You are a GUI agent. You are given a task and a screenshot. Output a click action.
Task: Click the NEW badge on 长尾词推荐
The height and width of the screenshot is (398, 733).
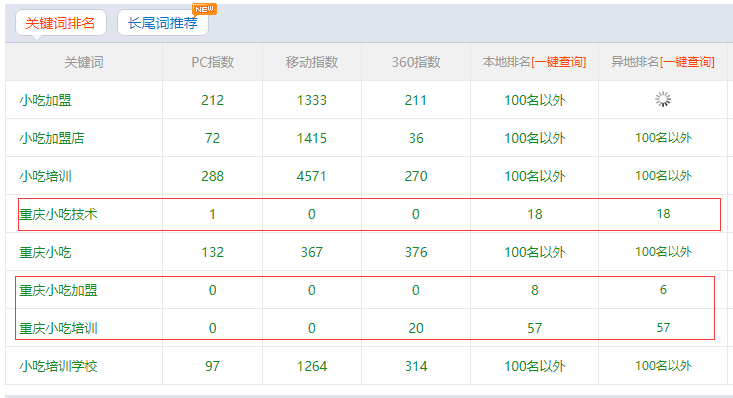tap(204, 9)
